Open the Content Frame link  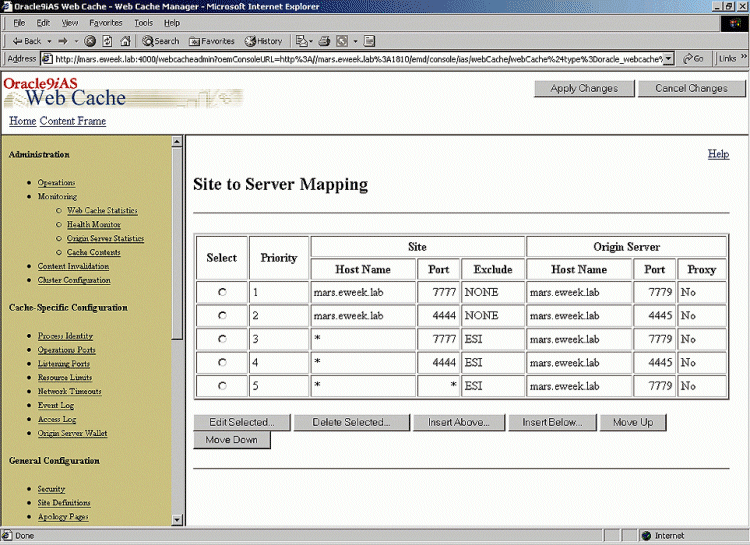pos(73,121)
